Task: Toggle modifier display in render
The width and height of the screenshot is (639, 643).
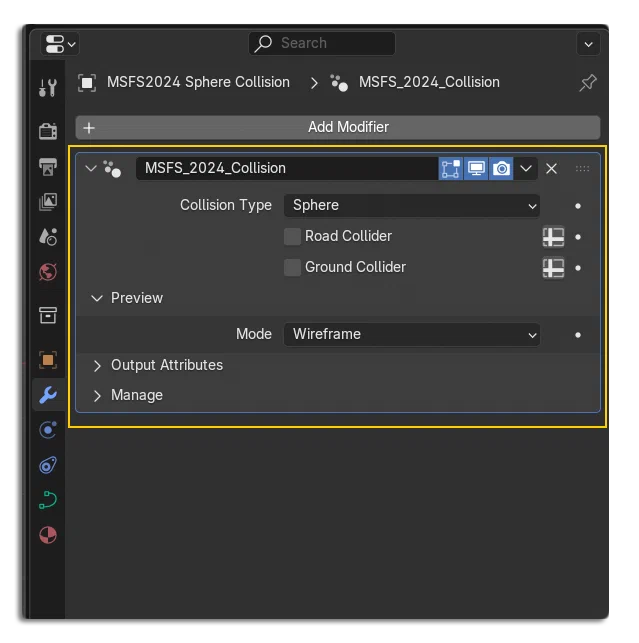Action: click(501, 169)
